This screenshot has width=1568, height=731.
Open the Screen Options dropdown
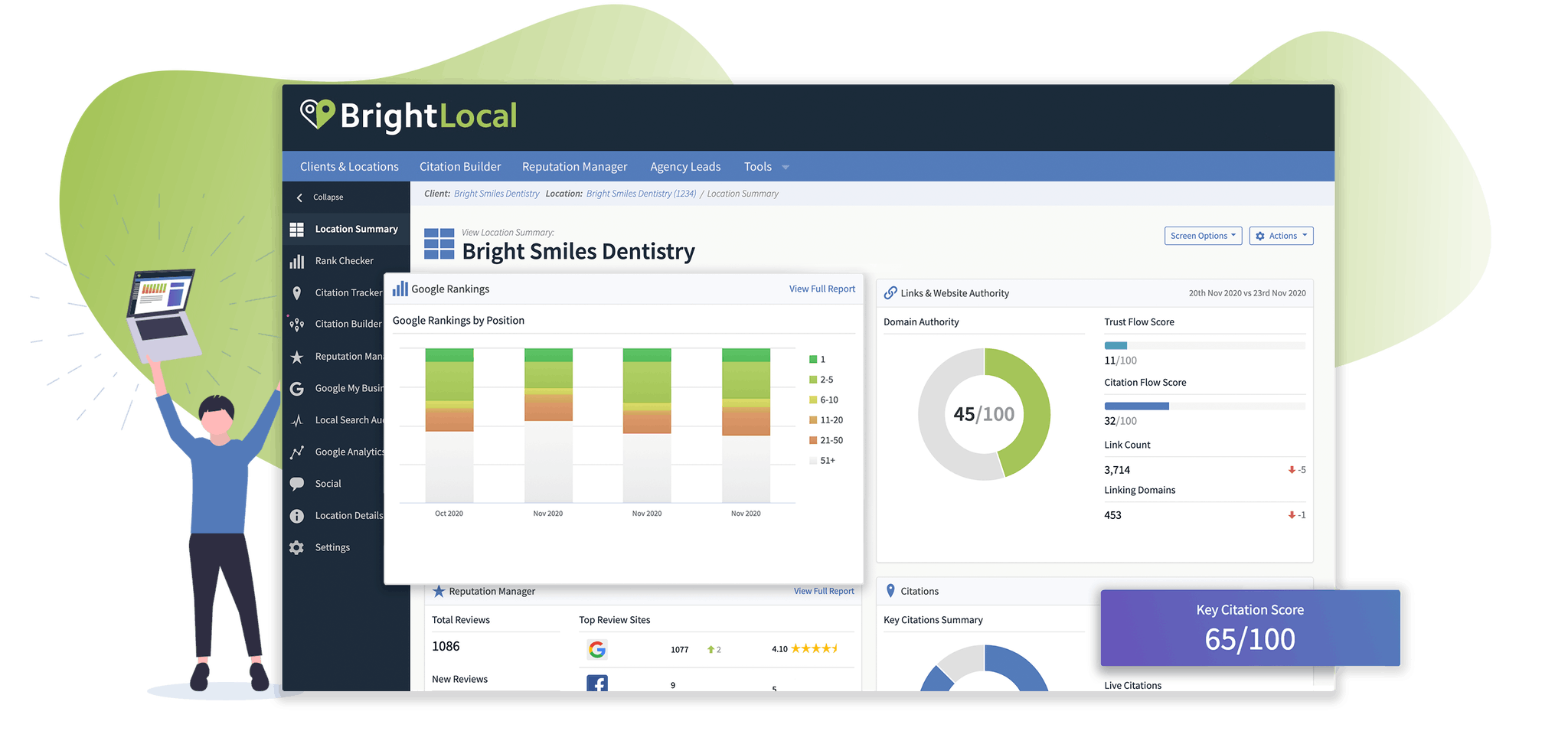click(1203, 235)
